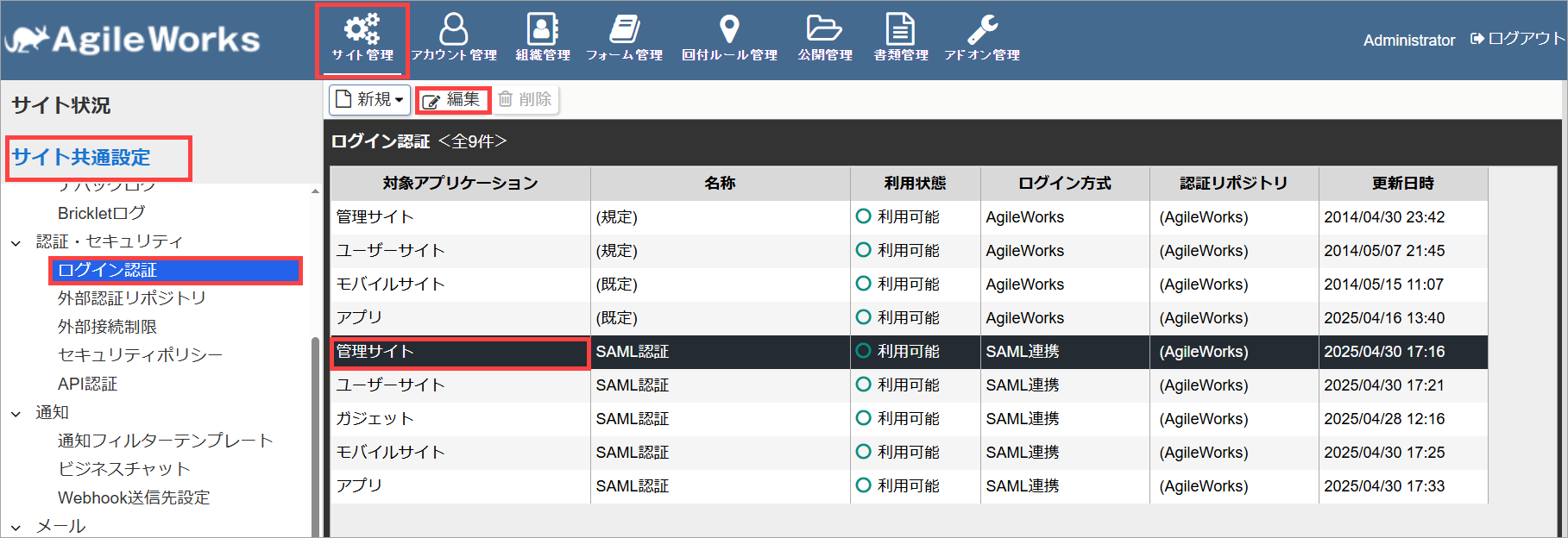Open the 新規 dropdown button
Viewport: 1568px width, 538px height.
(369, 99)
